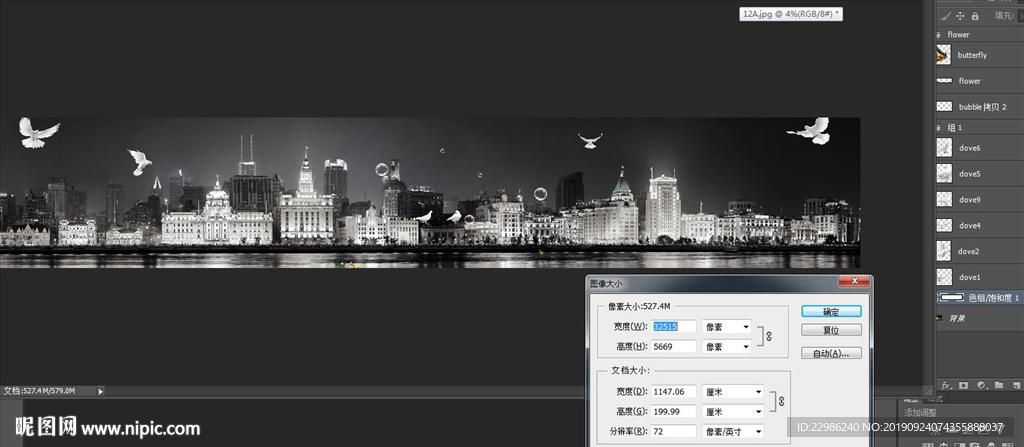The width and height of the screenshot is (1024, 447).
Task: Open the resolution 像素/英寸 unit dropdown
Action: click(x=733, y=431)
